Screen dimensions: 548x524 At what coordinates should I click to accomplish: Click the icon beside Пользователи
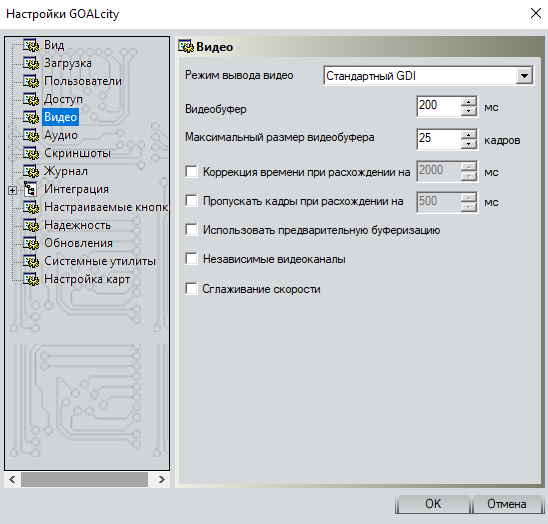coord(31,81)
